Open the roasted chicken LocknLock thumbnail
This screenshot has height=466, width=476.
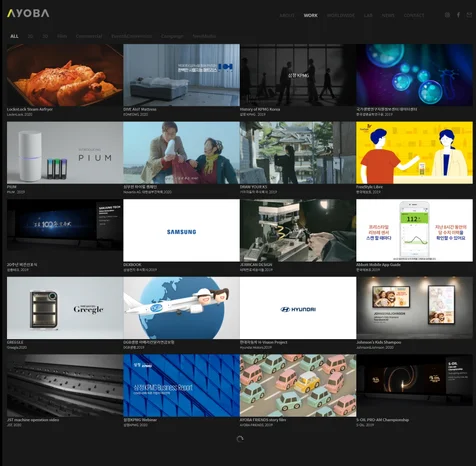65,75
